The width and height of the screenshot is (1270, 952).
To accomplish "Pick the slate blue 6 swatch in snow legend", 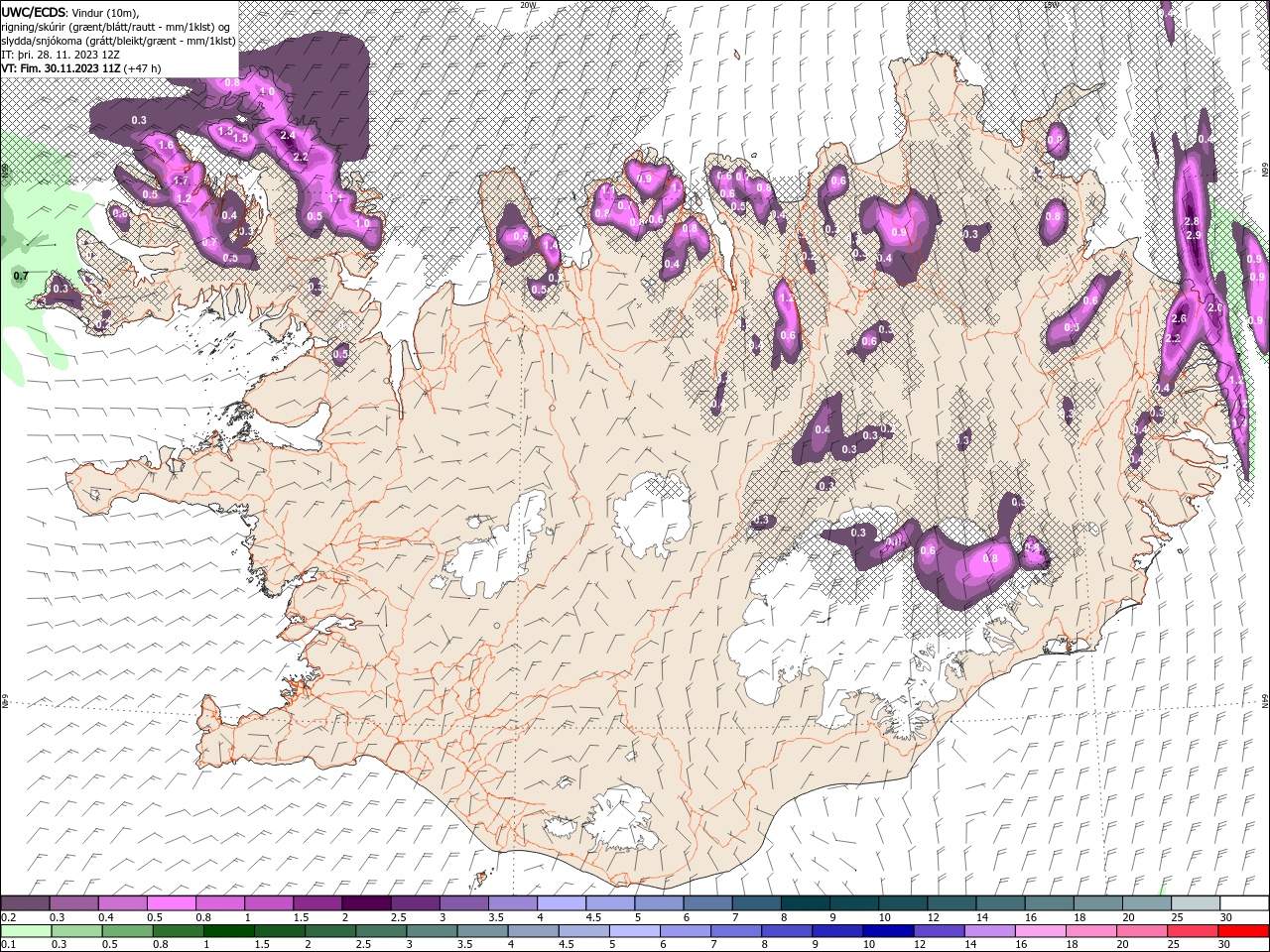I will pos(706,903).
